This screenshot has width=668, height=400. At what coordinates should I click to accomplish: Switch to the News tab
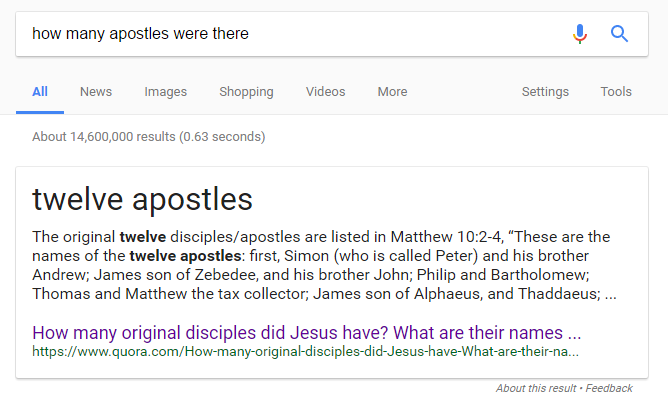[x=96, y=92]
